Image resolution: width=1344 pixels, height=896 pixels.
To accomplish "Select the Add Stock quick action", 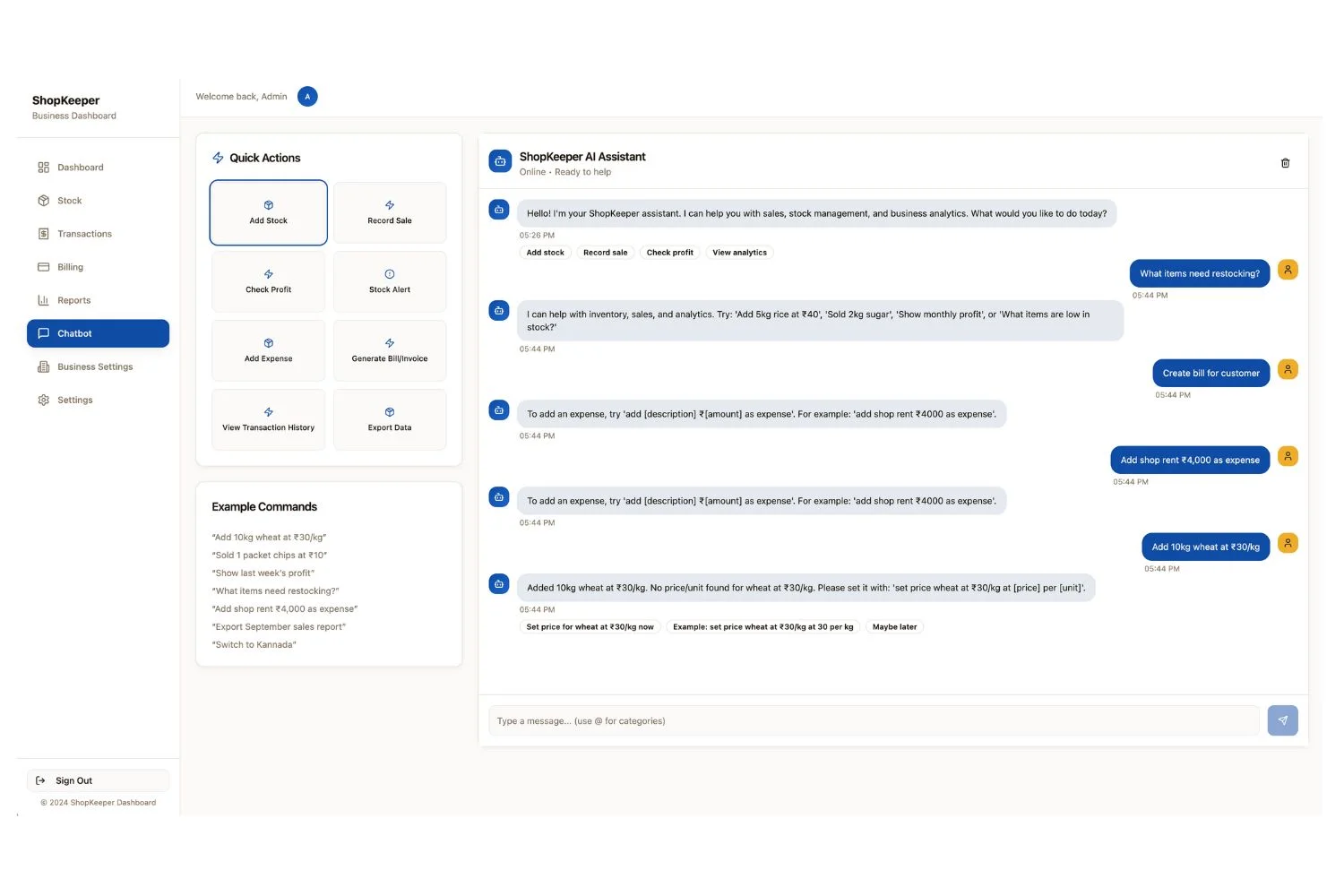I will [269, 212].
